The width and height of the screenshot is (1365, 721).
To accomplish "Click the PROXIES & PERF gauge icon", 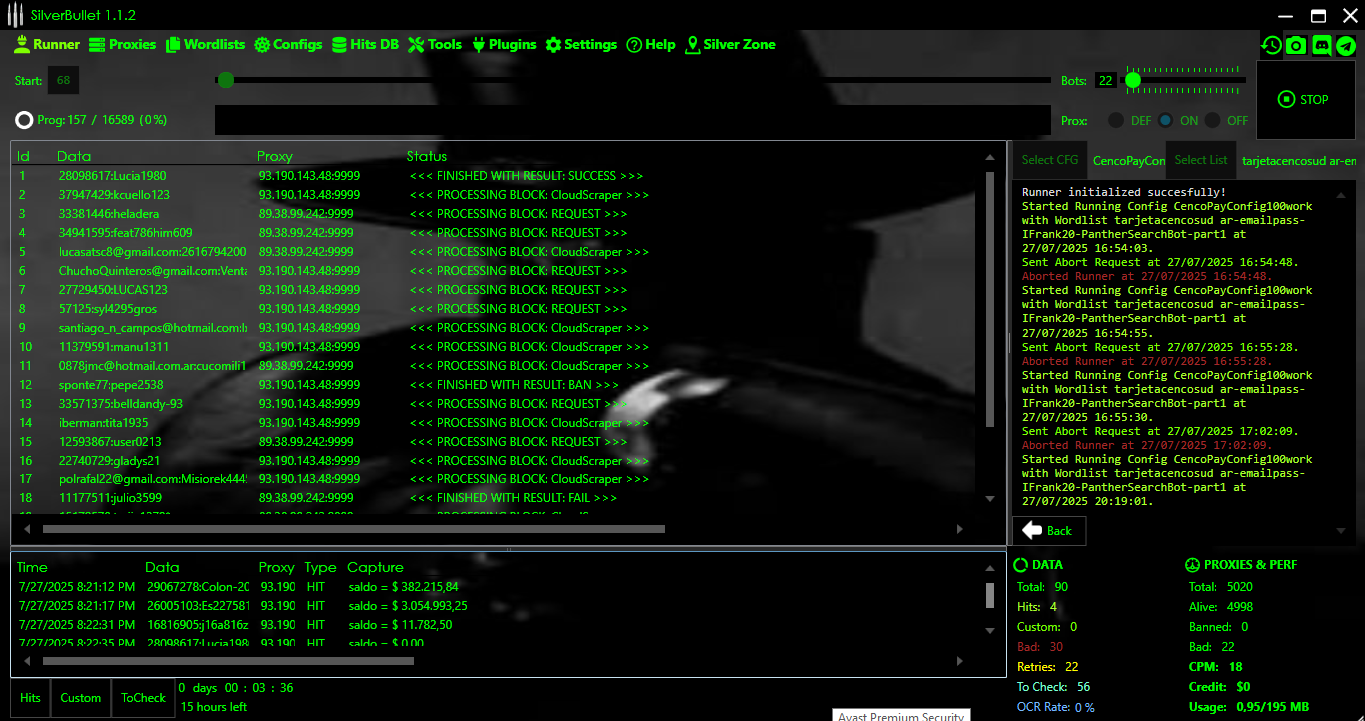I will point(1192,565).
